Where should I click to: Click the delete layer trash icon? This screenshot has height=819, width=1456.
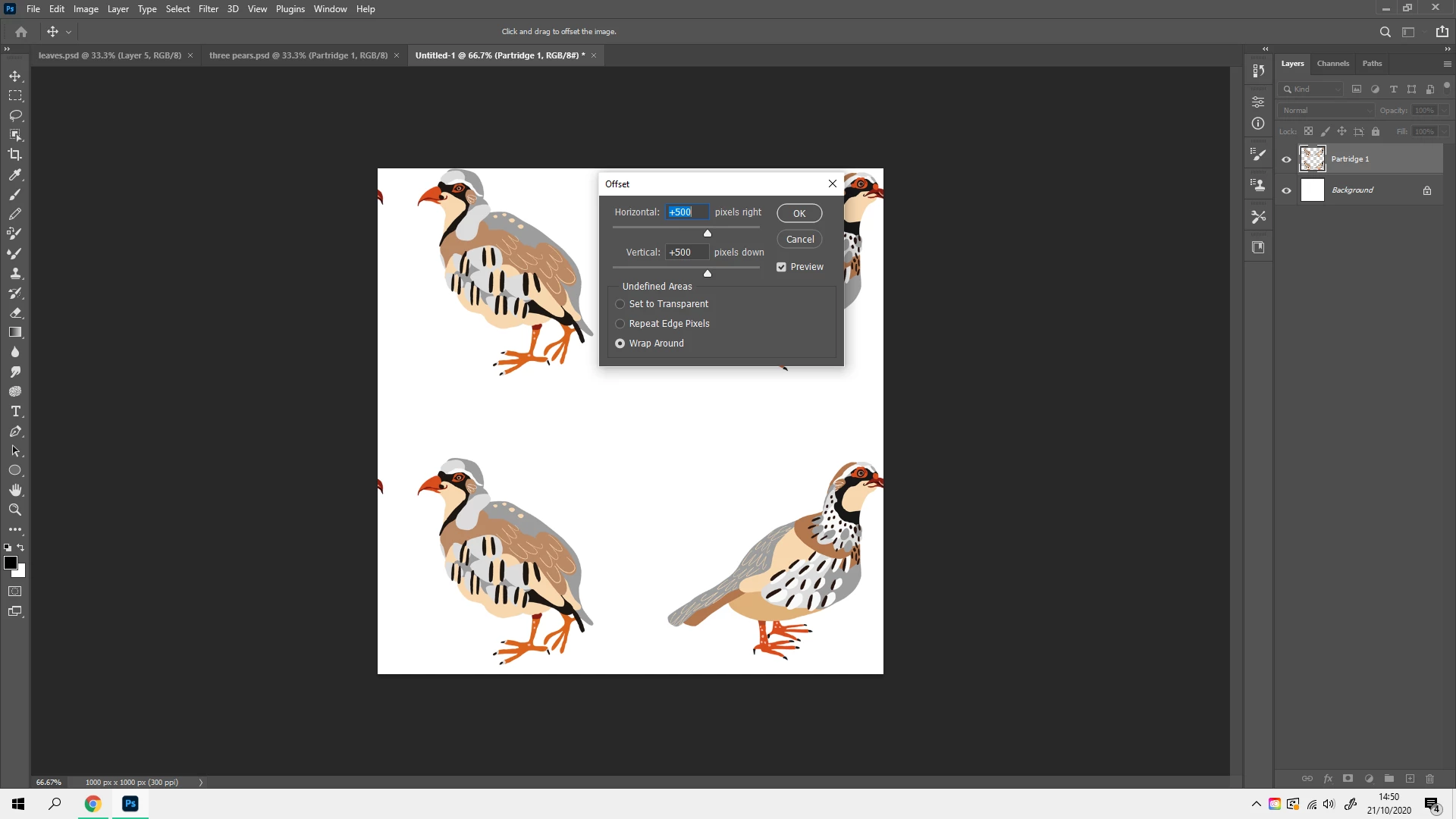(1429, 779)
